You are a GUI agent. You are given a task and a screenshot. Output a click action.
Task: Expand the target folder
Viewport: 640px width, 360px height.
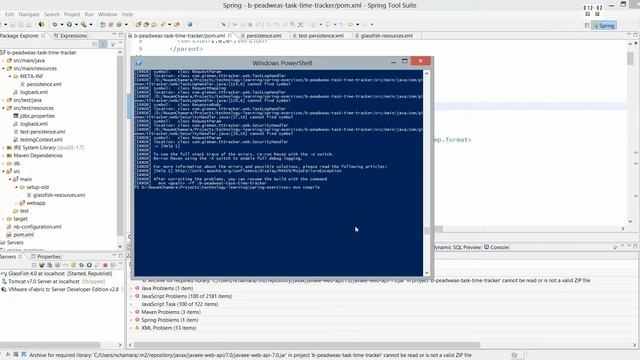coord(3,219)
